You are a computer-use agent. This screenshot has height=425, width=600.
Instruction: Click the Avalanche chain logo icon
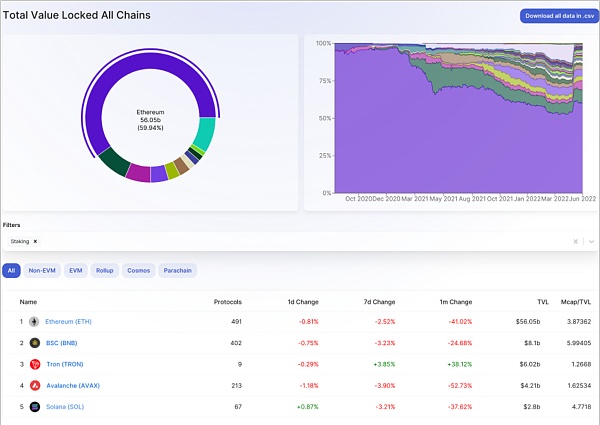point(35,385)
